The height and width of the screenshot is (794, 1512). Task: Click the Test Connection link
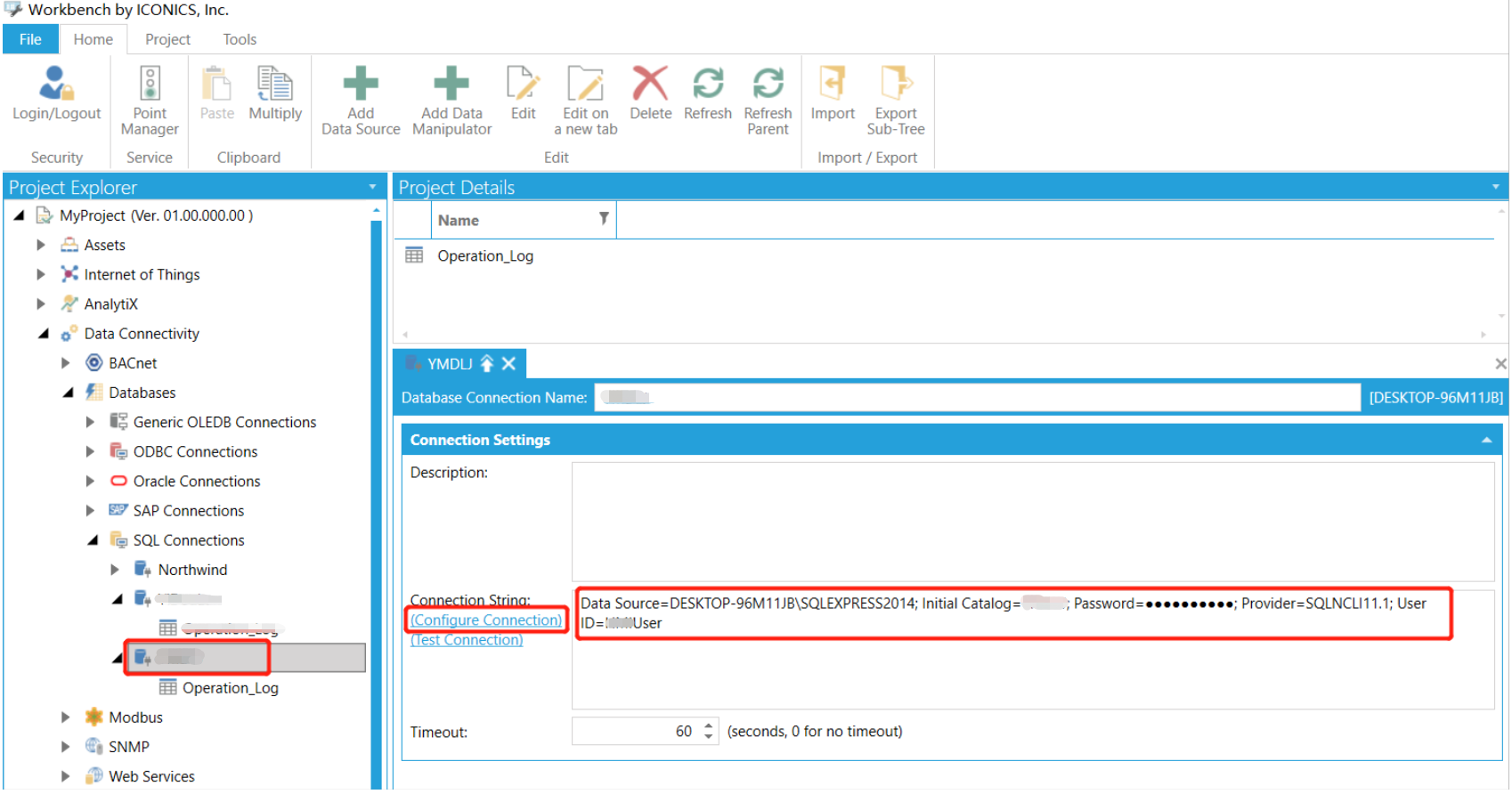click(x=467, y=640)
